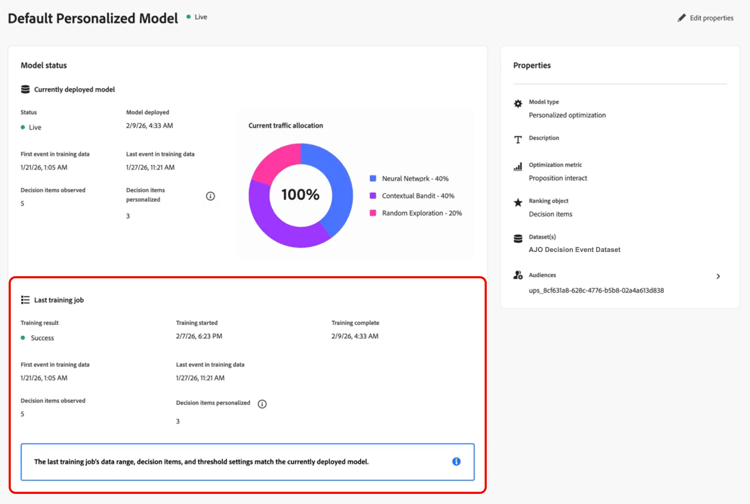The width and height of the screenshot is (750, 504).
Task: Open Edit properties
Action: click(x=711, y=18)
